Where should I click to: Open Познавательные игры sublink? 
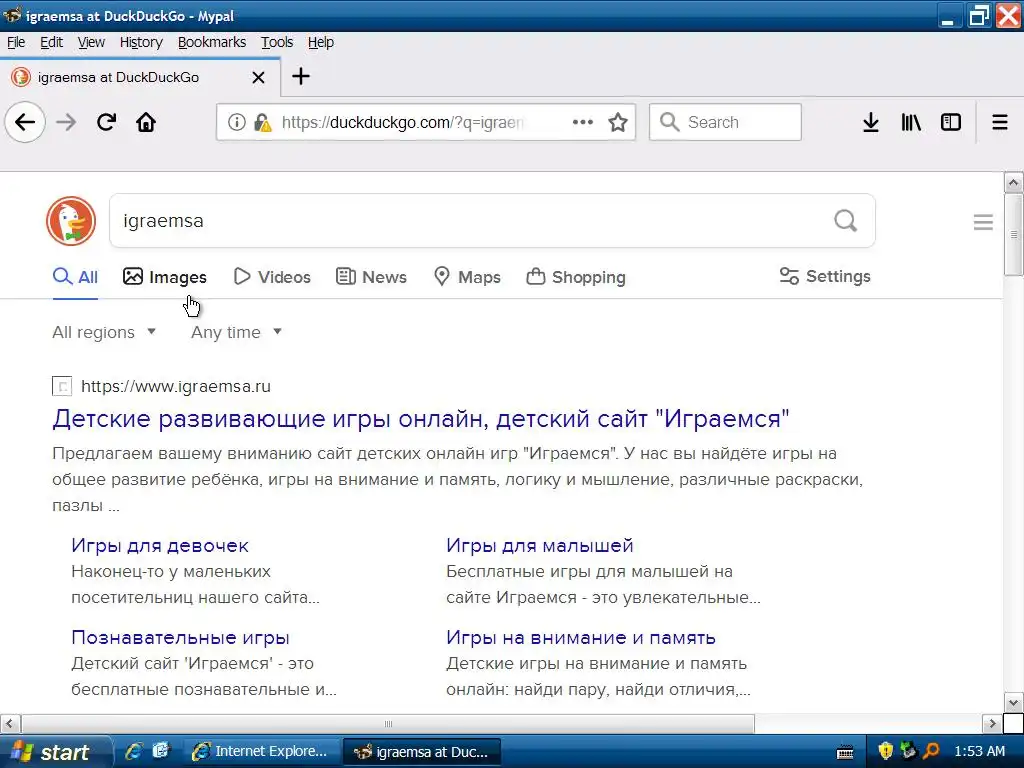pos(180,637)
